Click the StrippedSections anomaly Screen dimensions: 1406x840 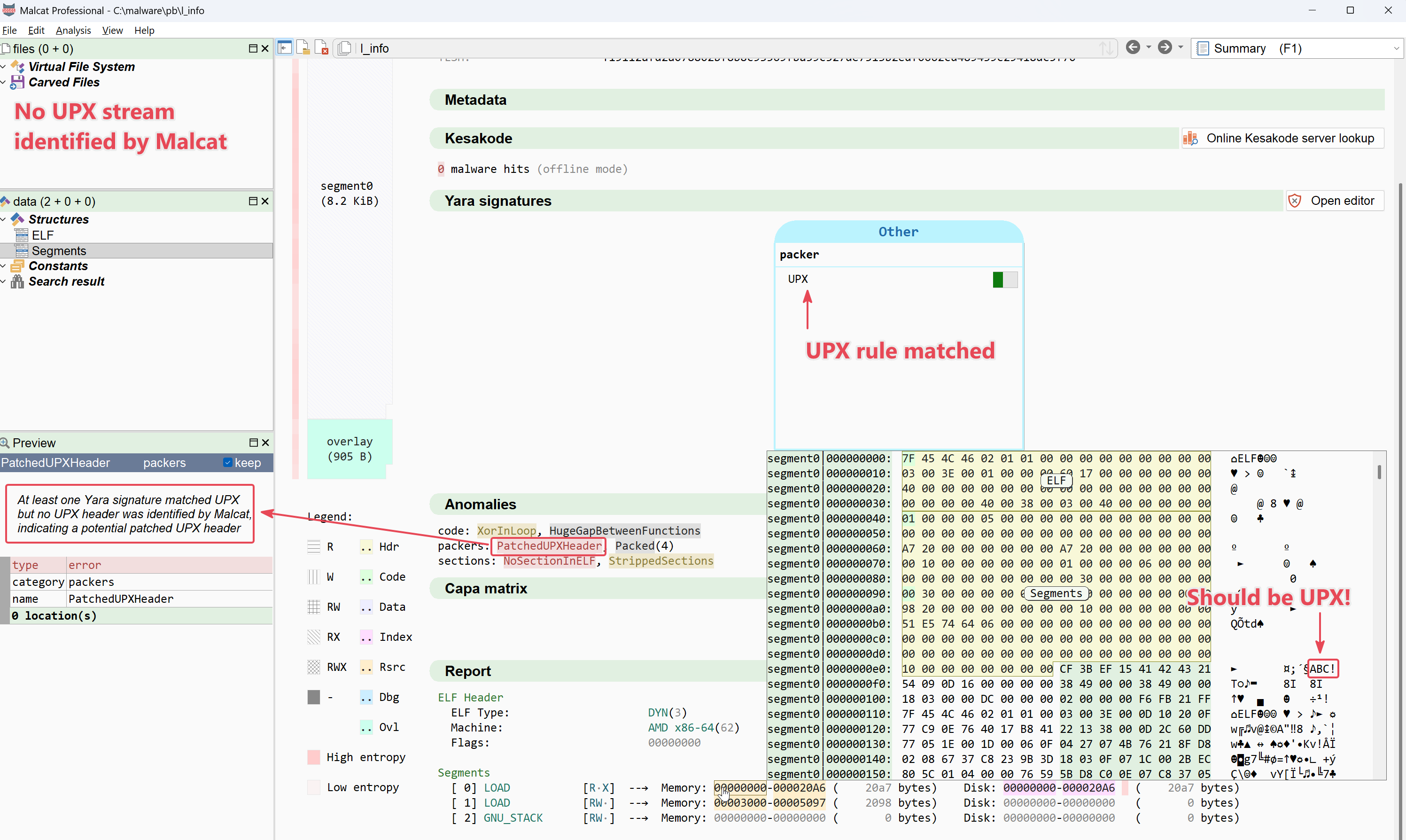660,560
